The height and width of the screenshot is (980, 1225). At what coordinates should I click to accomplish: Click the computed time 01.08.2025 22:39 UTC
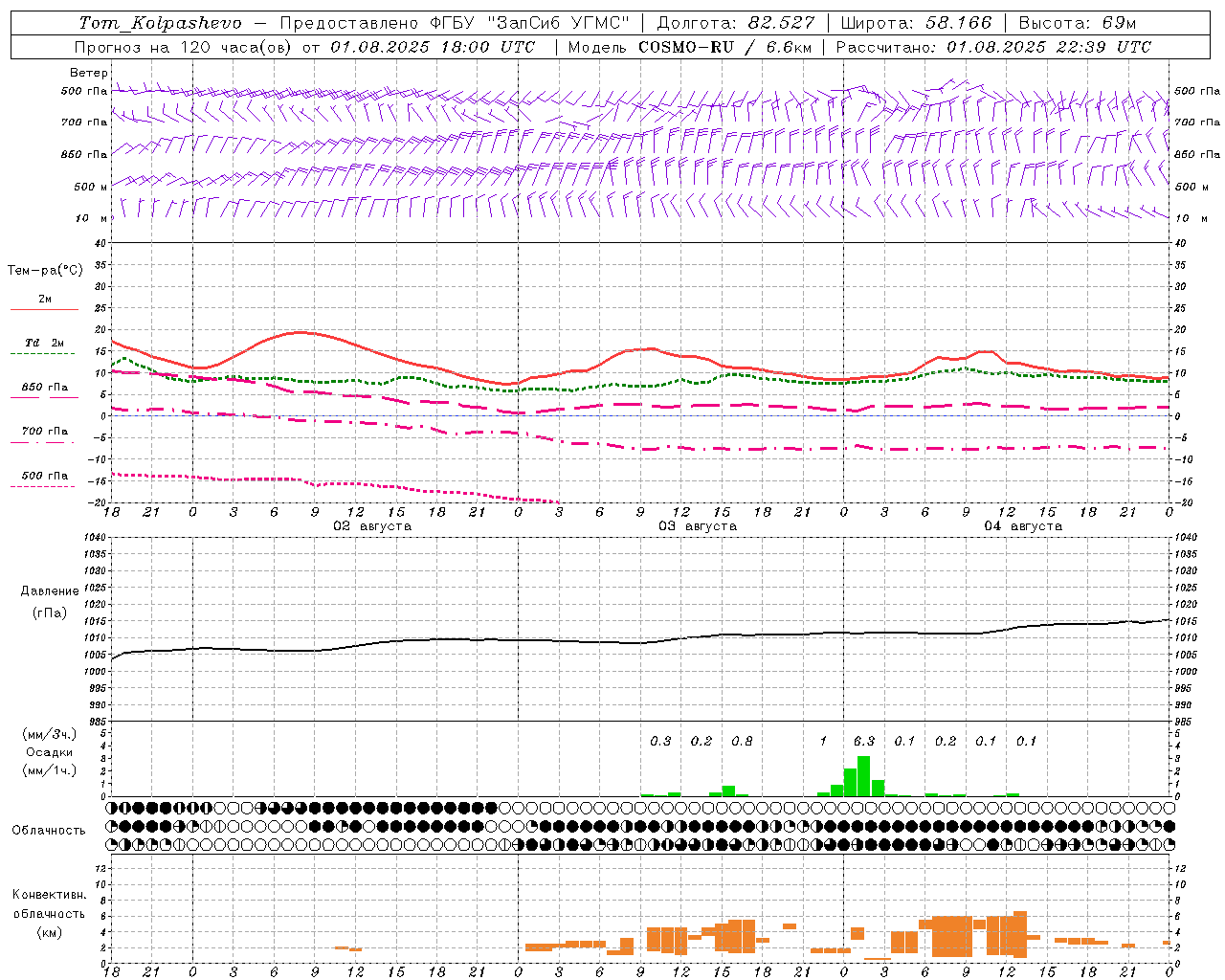(x=1049, y=47)
